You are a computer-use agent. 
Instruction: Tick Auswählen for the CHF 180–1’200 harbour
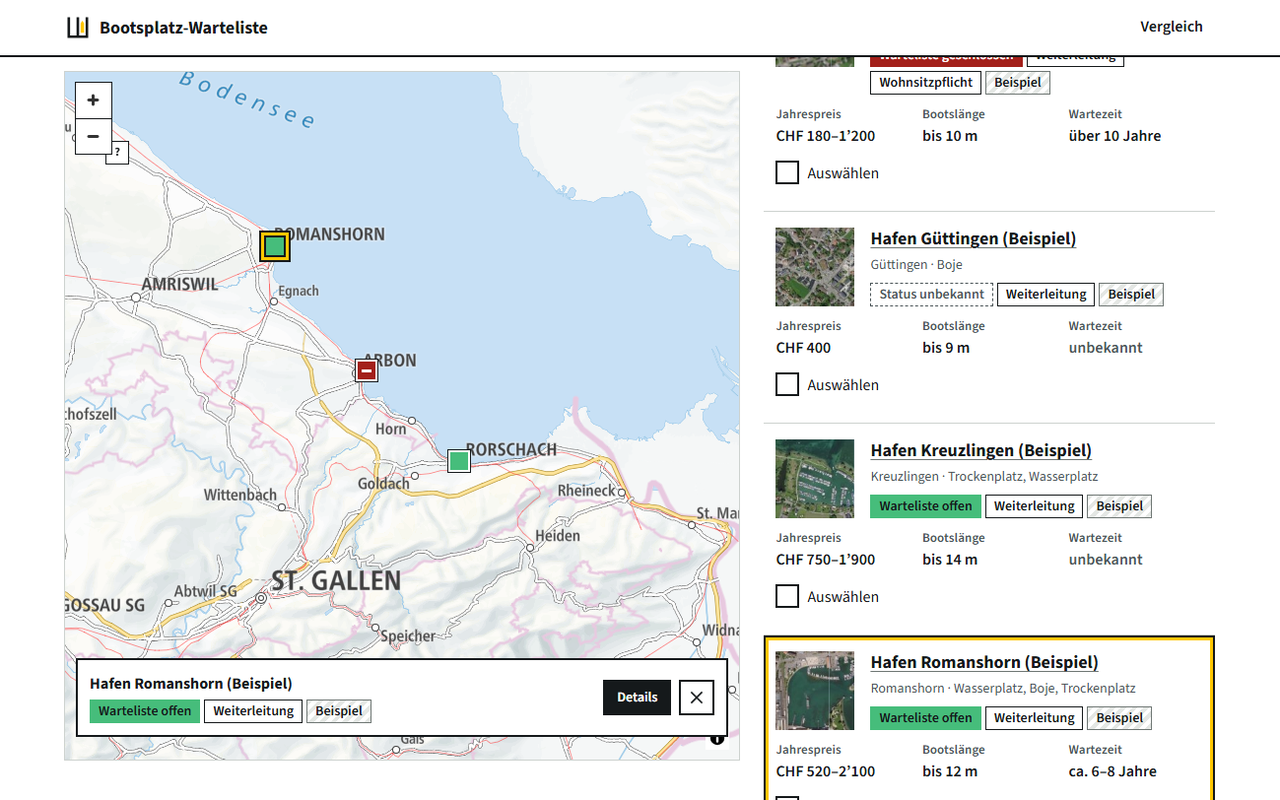[x=788, y=173]
